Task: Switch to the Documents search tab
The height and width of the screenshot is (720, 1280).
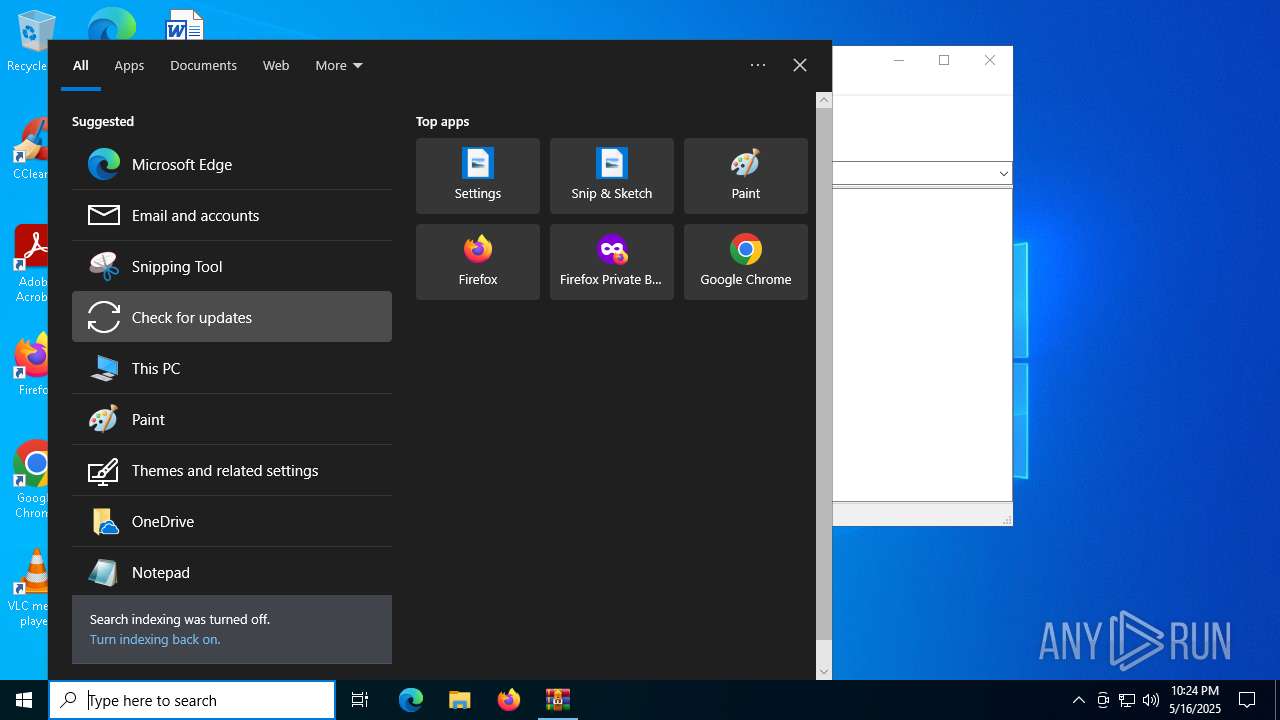Action: (203, 66)
